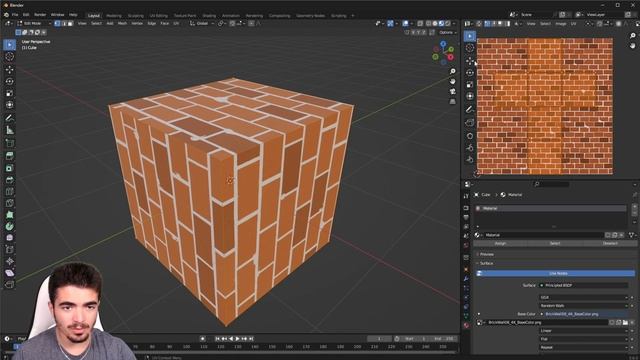Click the Base Color image texture link
The image size is (640, 360).
point(584,314)
